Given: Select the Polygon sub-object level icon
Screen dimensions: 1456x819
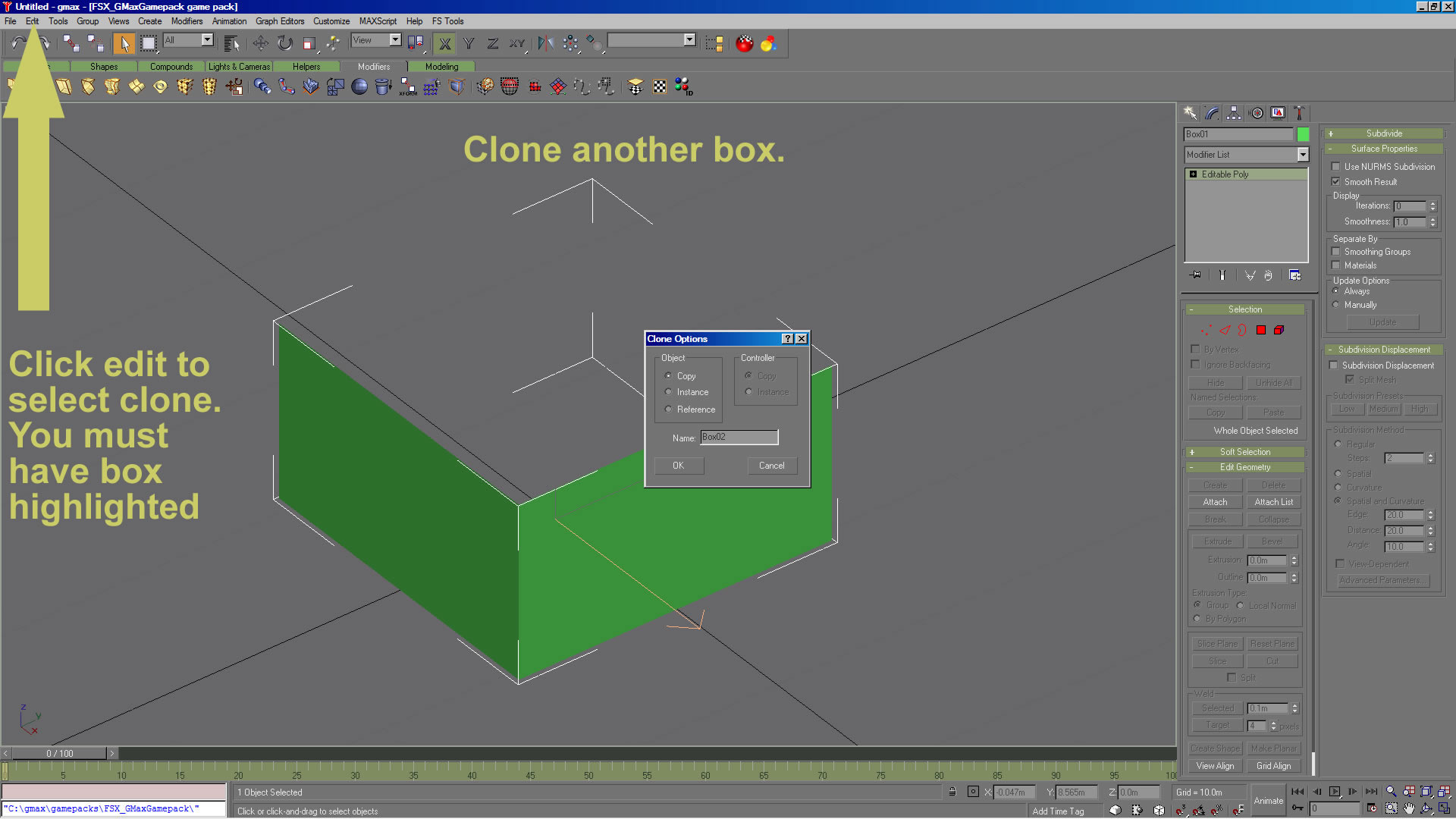Looking at the screenshot, I should 1261,330.
